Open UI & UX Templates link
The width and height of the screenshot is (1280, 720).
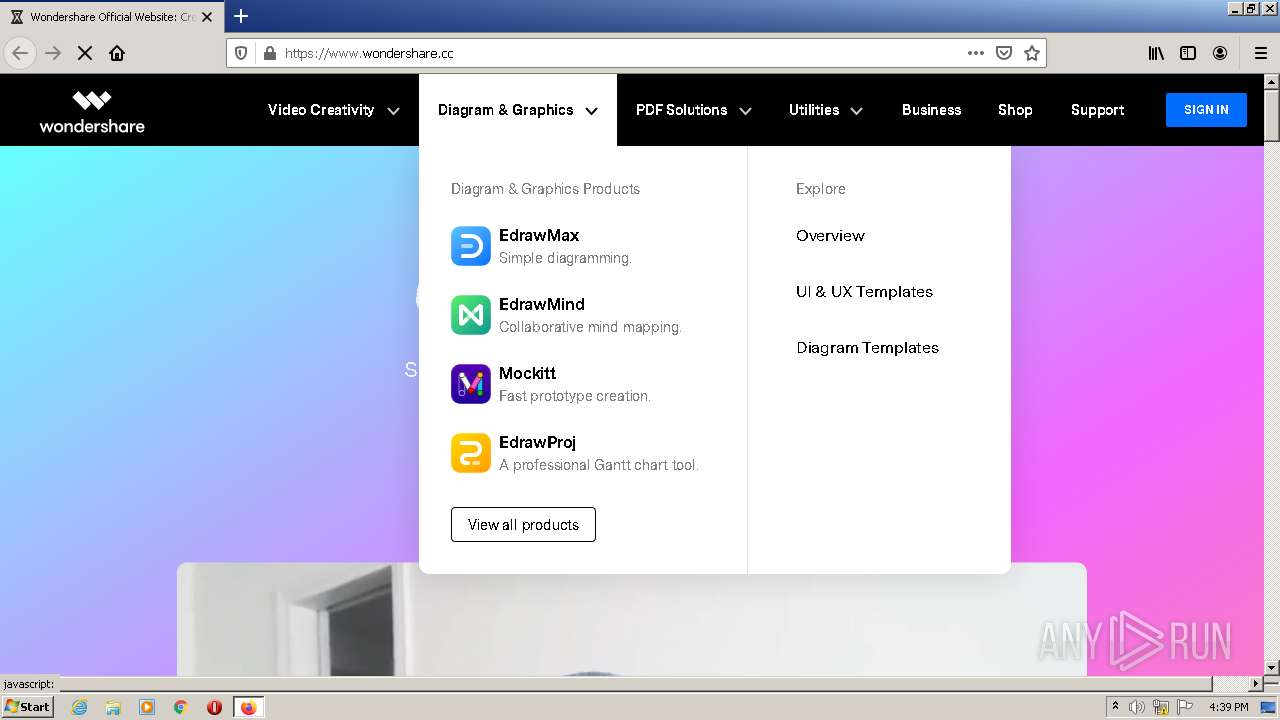click(x=864, y=292)
